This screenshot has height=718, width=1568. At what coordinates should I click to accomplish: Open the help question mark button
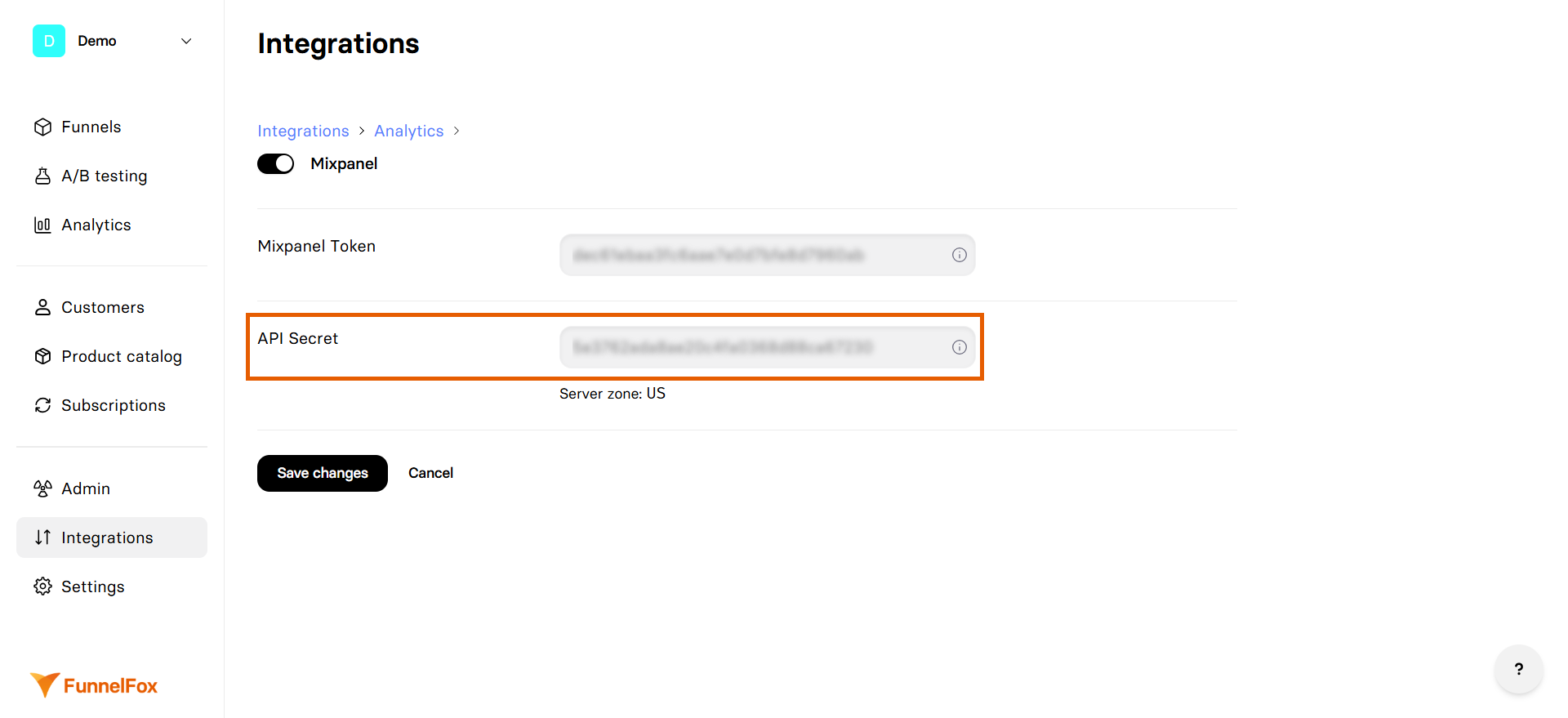tap(1519, 669)
